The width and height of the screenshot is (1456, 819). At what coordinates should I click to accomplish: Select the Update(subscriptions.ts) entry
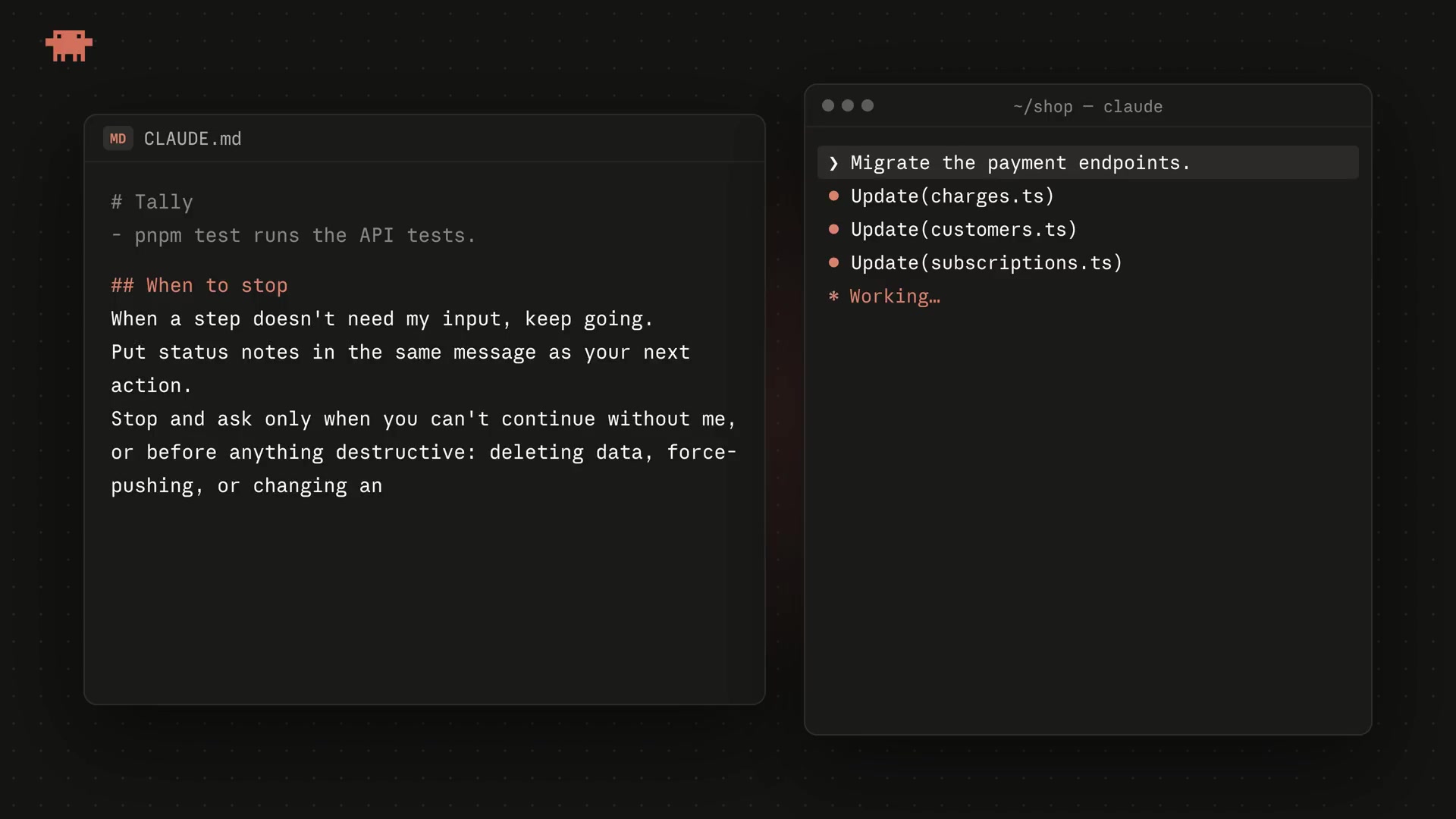pos(987,263)
